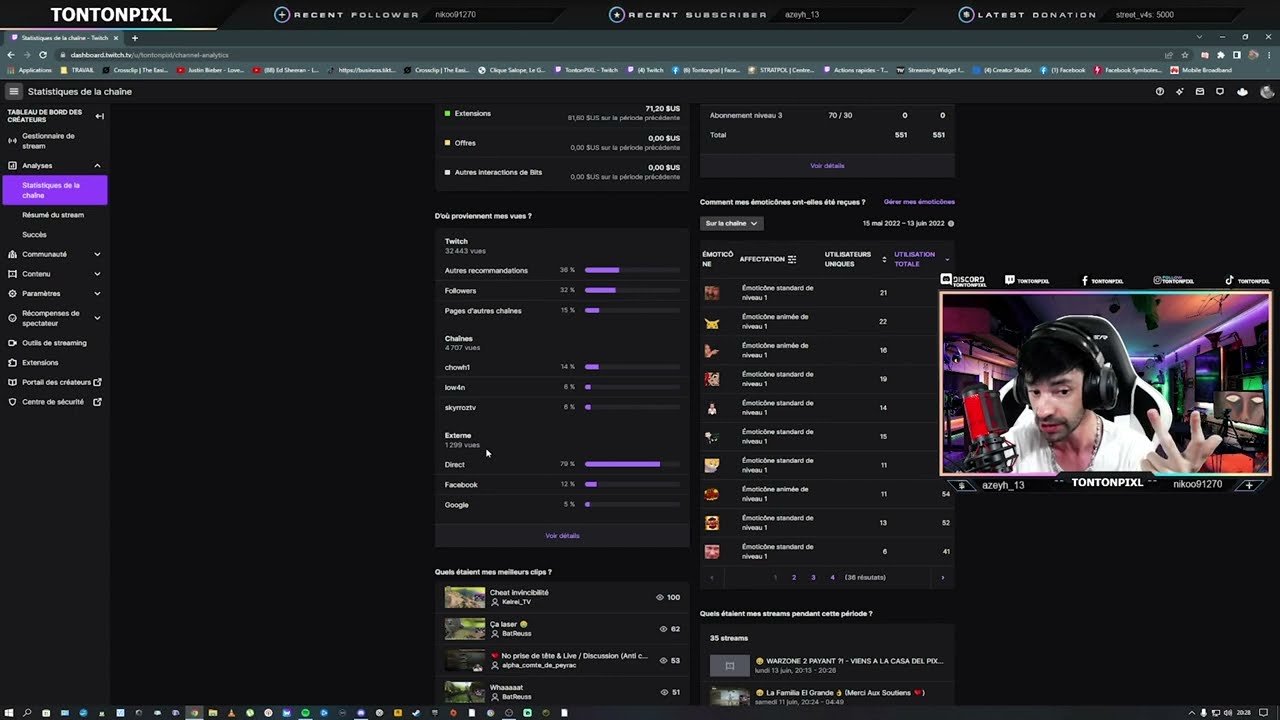This screenshot has width=1280, height=720.
Task: Open Portail des créateurs external link
Action: point(54,382)
